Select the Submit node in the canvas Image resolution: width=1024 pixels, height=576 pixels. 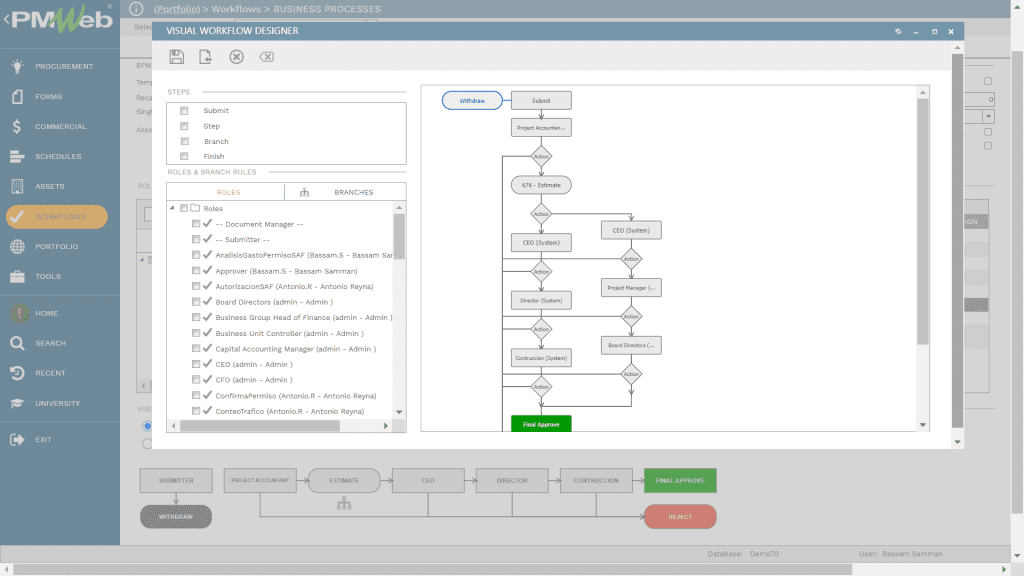pos(541,101)
